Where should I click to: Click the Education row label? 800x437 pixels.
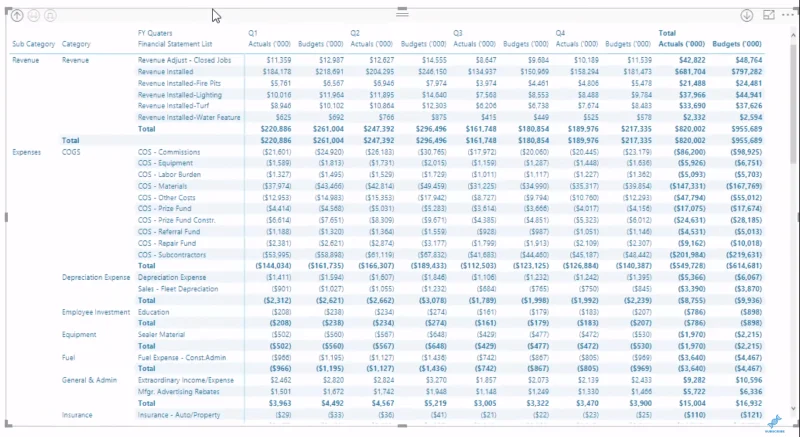153,312
